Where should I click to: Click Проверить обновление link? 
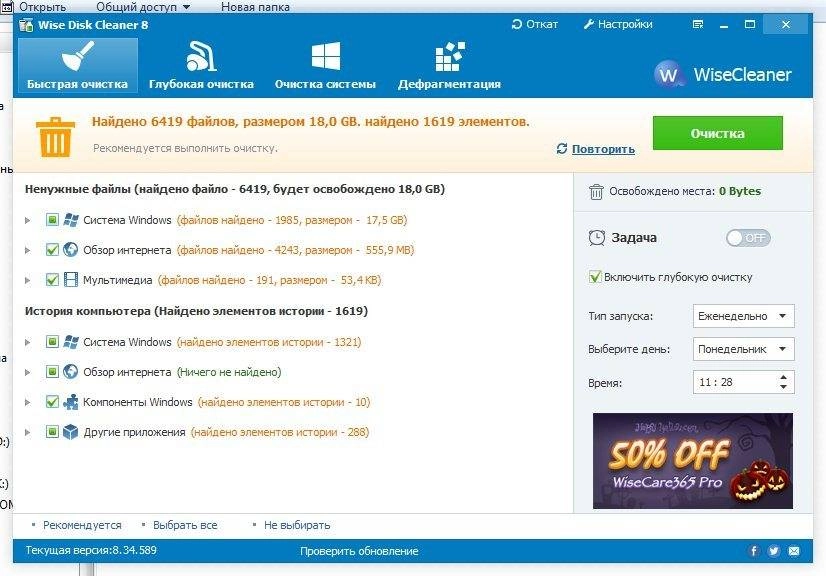359,551
